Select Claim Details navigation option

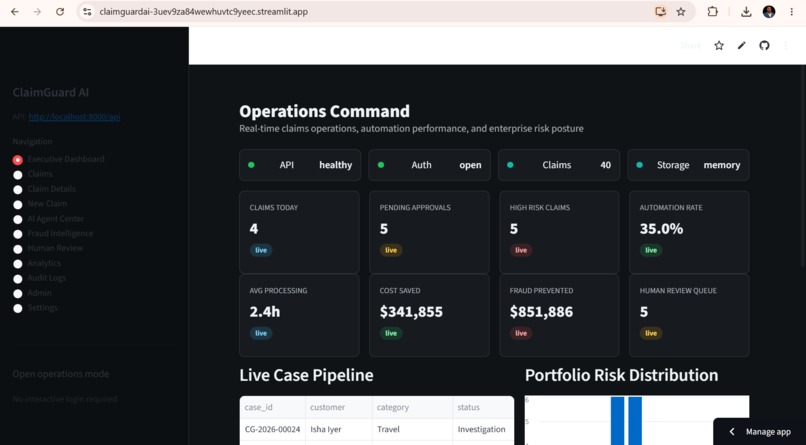point(44,189)
